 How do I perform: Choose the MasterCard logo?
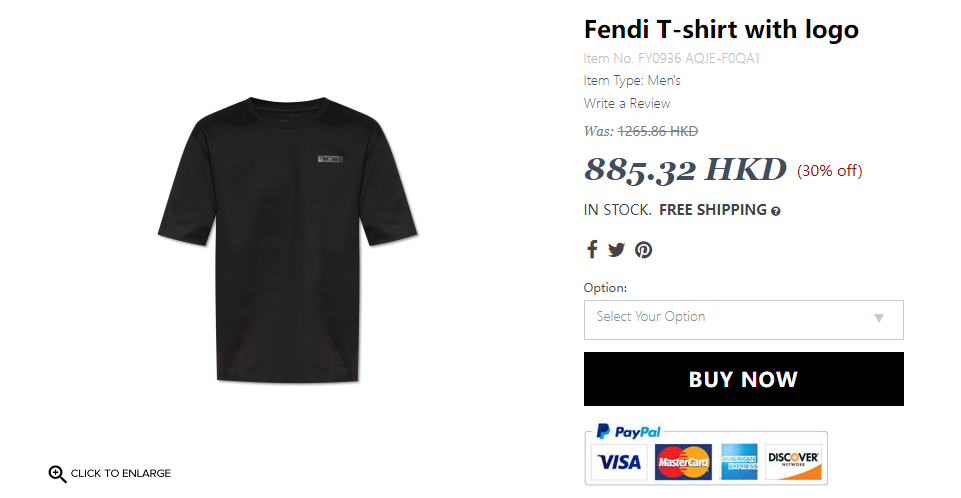[683, 462]
